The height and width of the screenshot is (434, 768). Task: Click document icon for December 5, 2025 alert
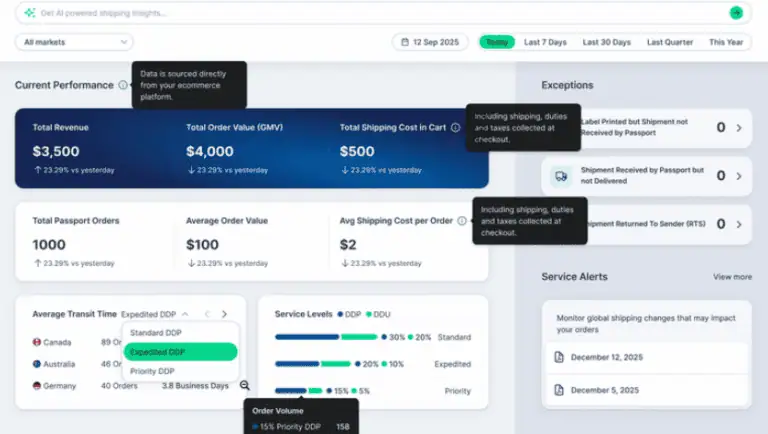click(558, 391)
